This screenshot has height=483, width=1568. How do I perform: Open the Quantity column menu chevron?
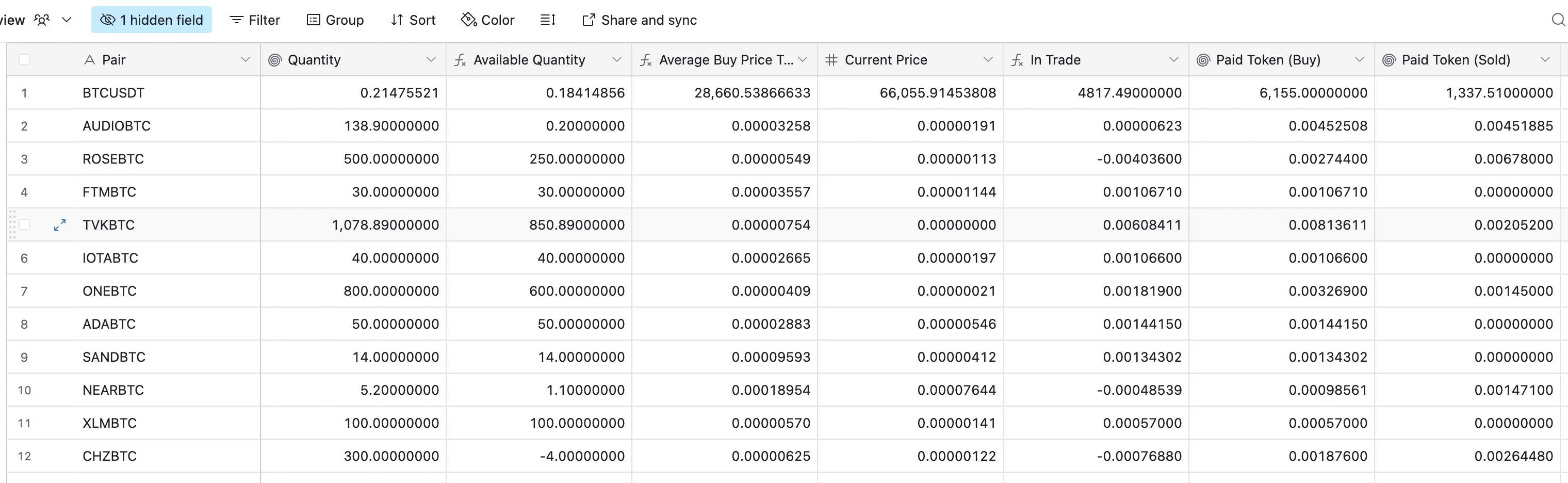point(431,60)
